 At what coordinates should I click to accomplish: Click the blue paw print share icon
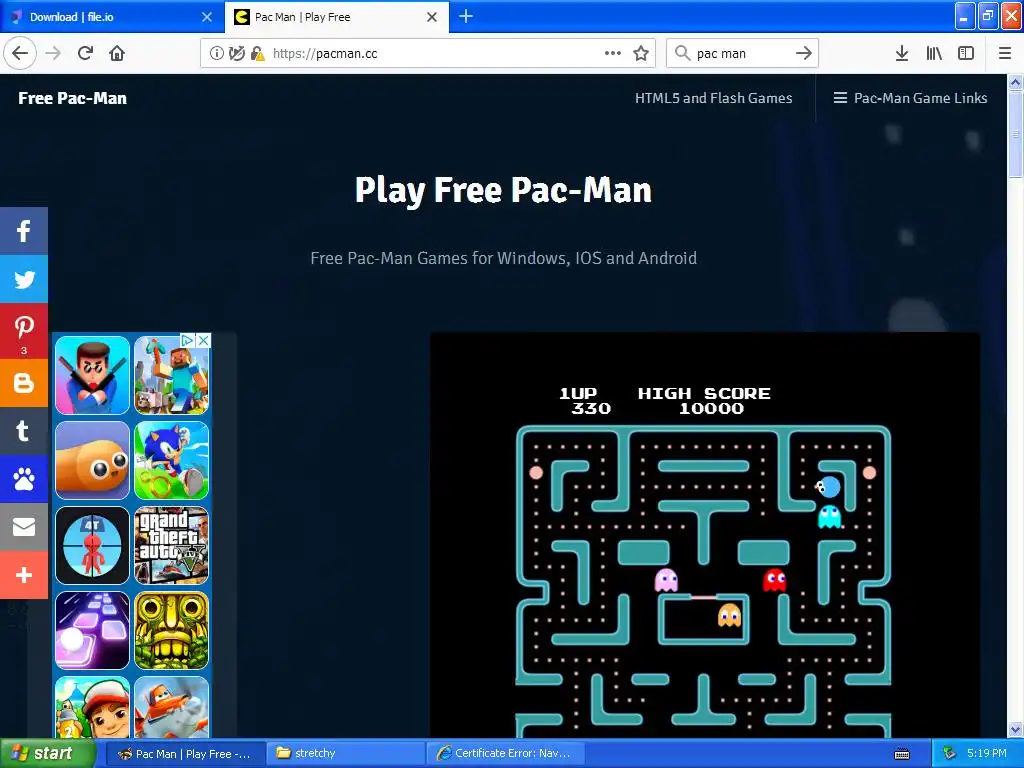tap(24, 479)
